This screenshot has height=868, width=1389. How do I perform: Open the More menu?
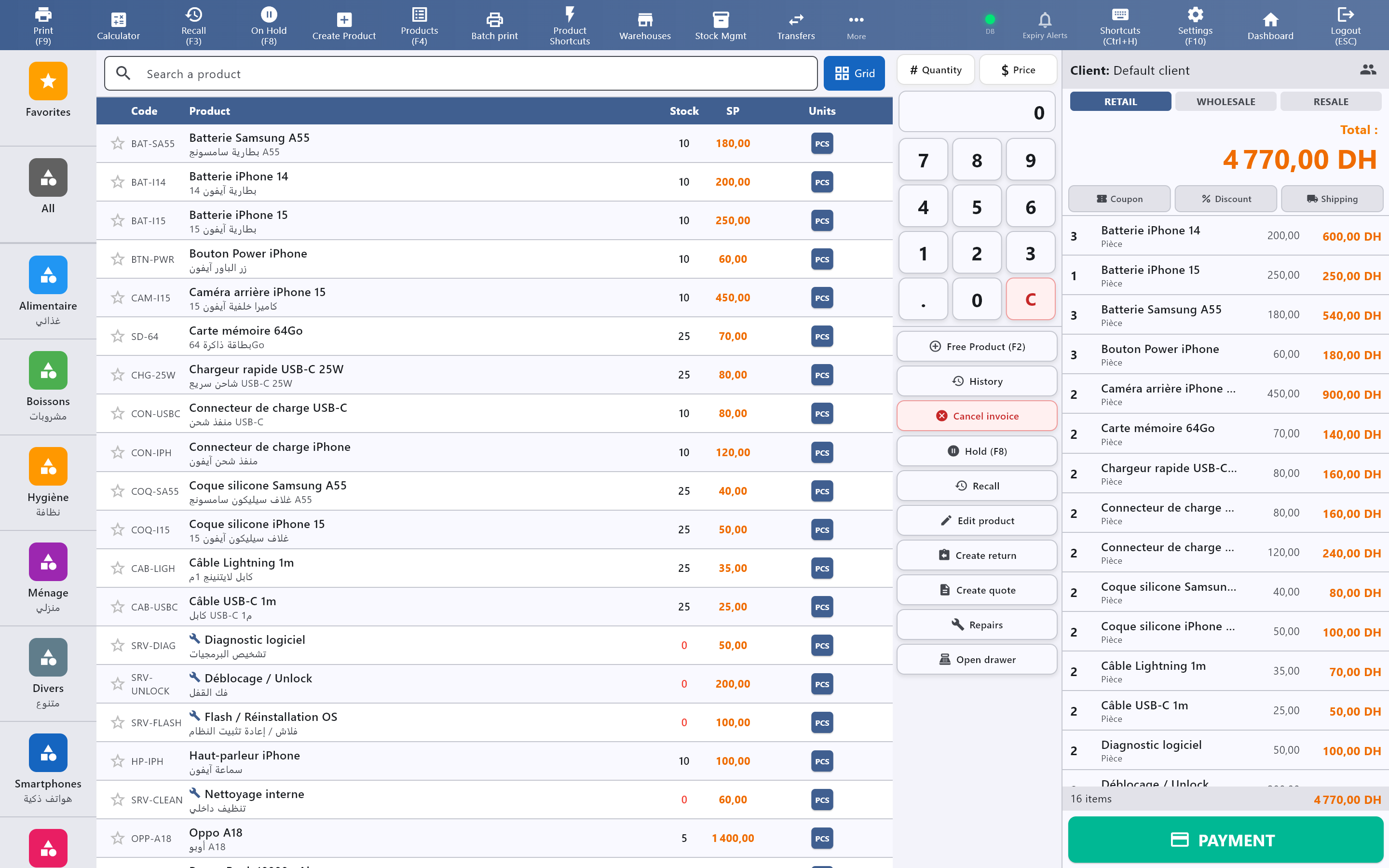click(856, 24)
